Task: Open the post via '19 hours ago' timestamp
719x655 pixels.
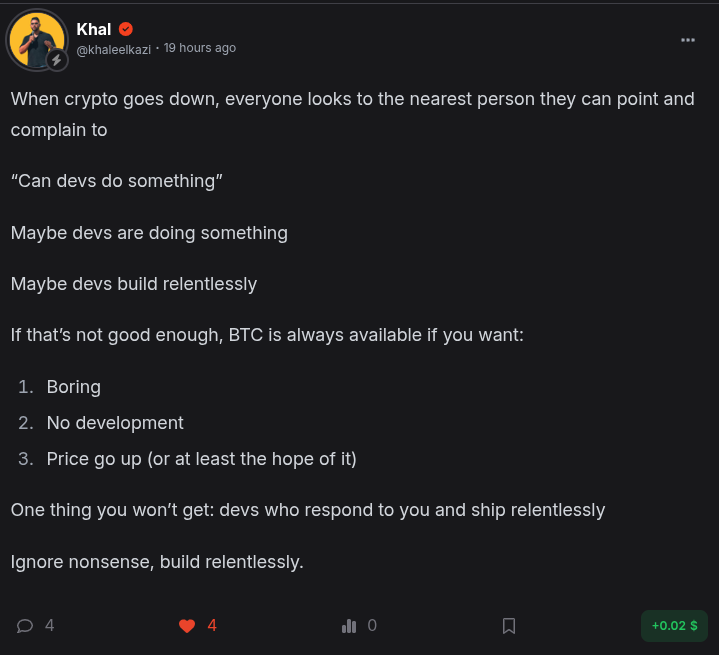Action: (199, 48)
